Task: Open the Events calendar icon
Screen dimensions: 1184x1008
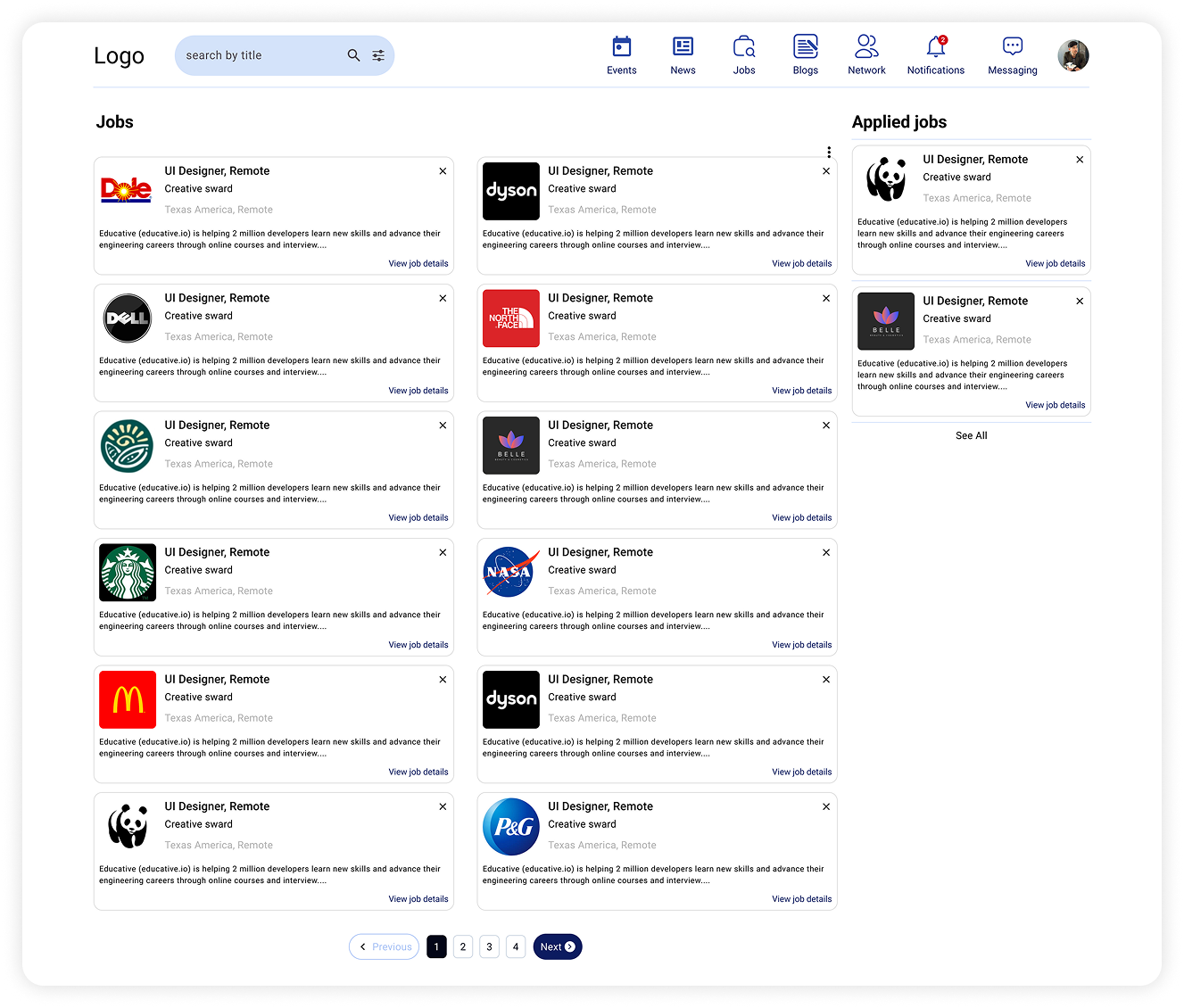Action: pos(621,54)
